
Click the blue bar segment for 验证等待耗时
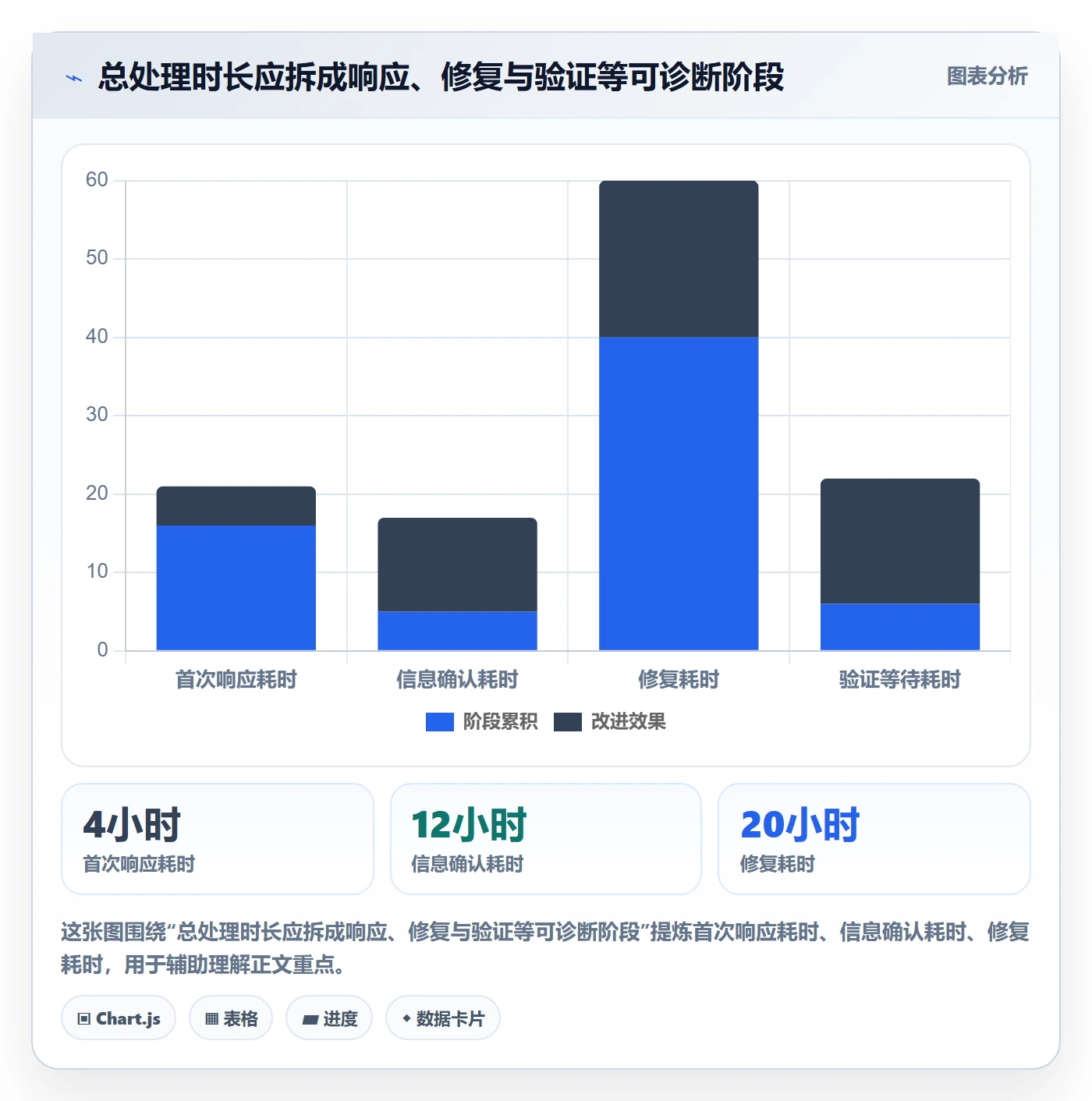pyautogui.click(x=900, y=627)
